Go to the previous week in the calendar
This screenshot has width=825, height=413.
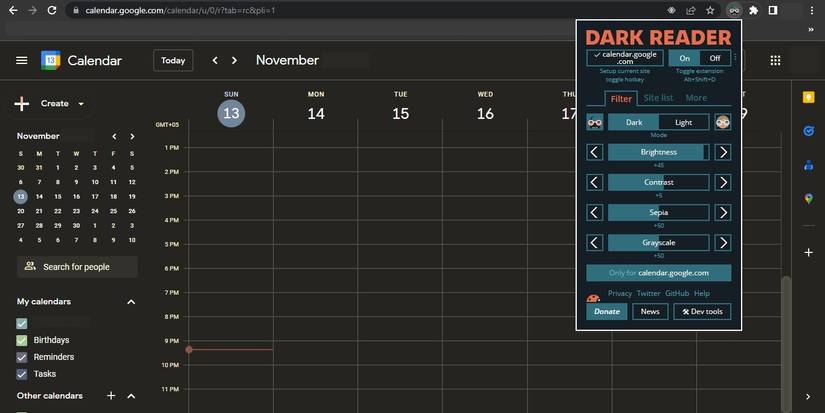coord(215,61)
